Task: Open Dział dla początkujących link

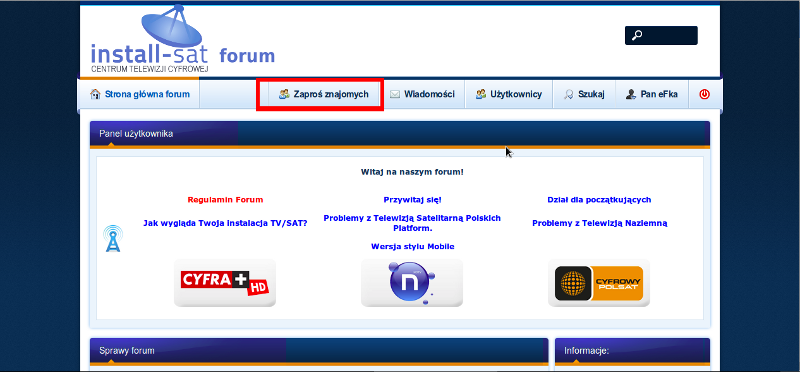Action: coord(599,200)
